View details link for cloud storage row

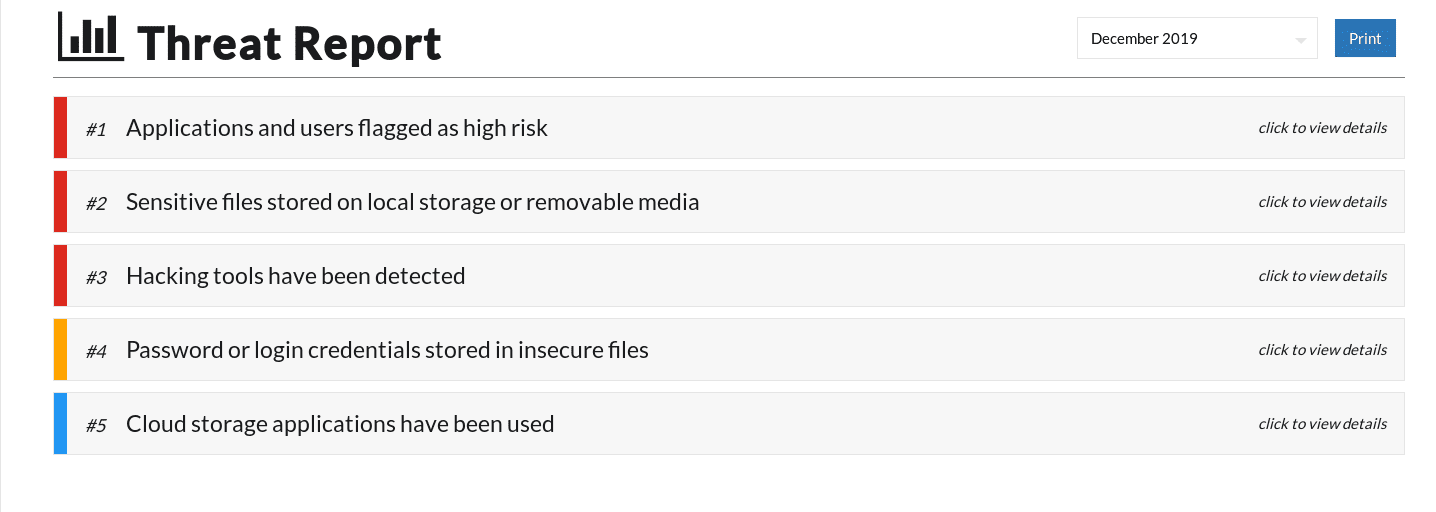point(1322,424)
